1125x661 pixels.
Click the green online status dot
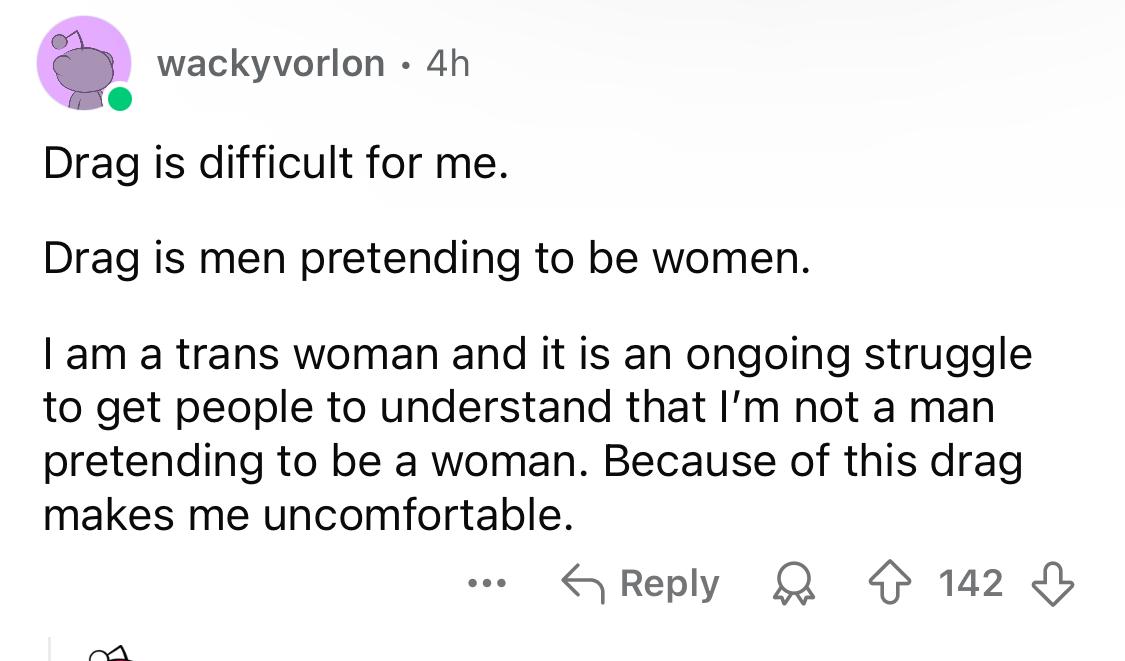tap(120, 99)
